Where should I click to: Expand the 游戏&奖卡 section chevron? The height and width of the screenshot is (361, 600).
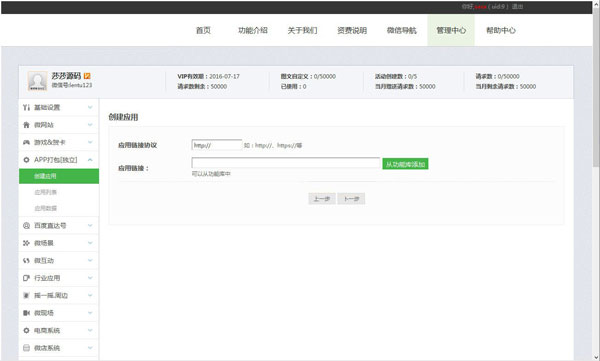coord(90,142)
